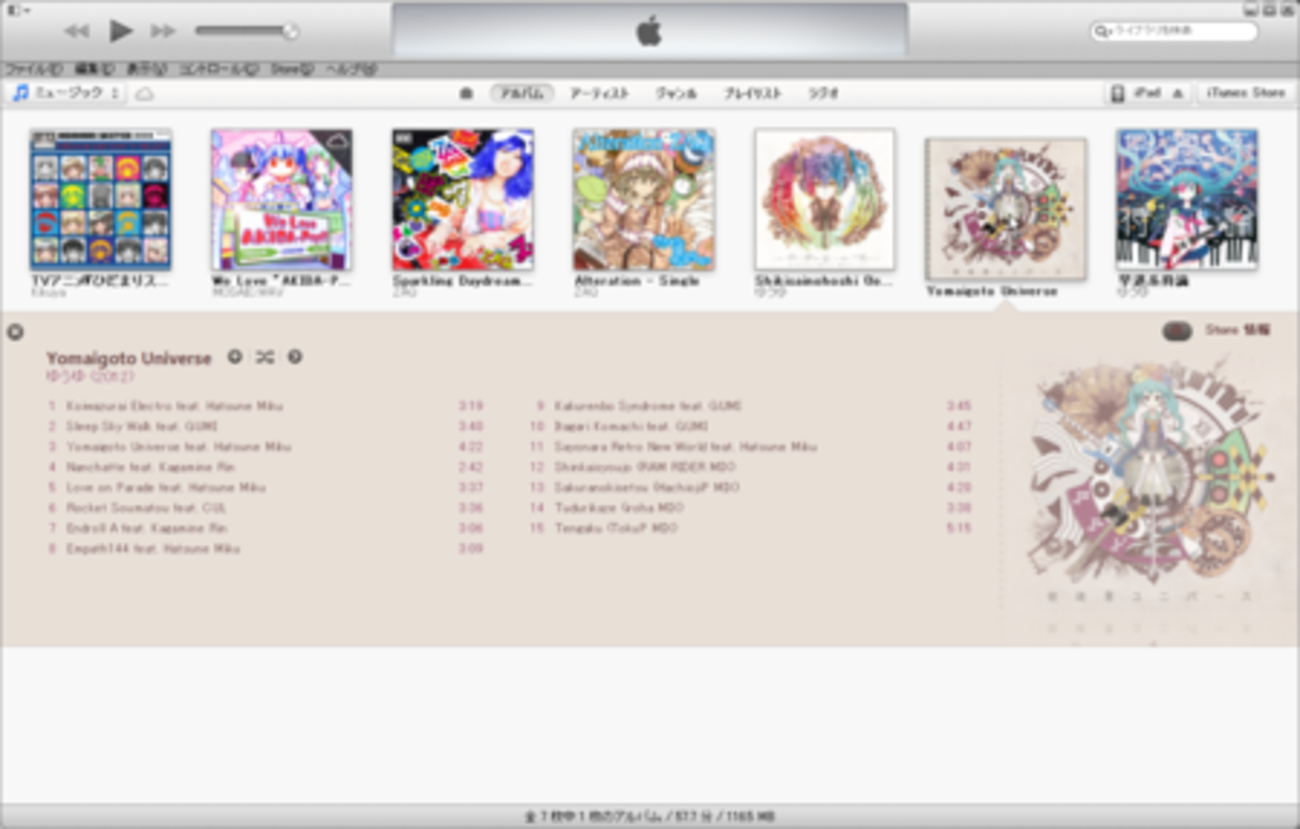The width and height of the screenshot is (1300, 829).
Task: Select track 5 Love on Parade
Action: 265,488
